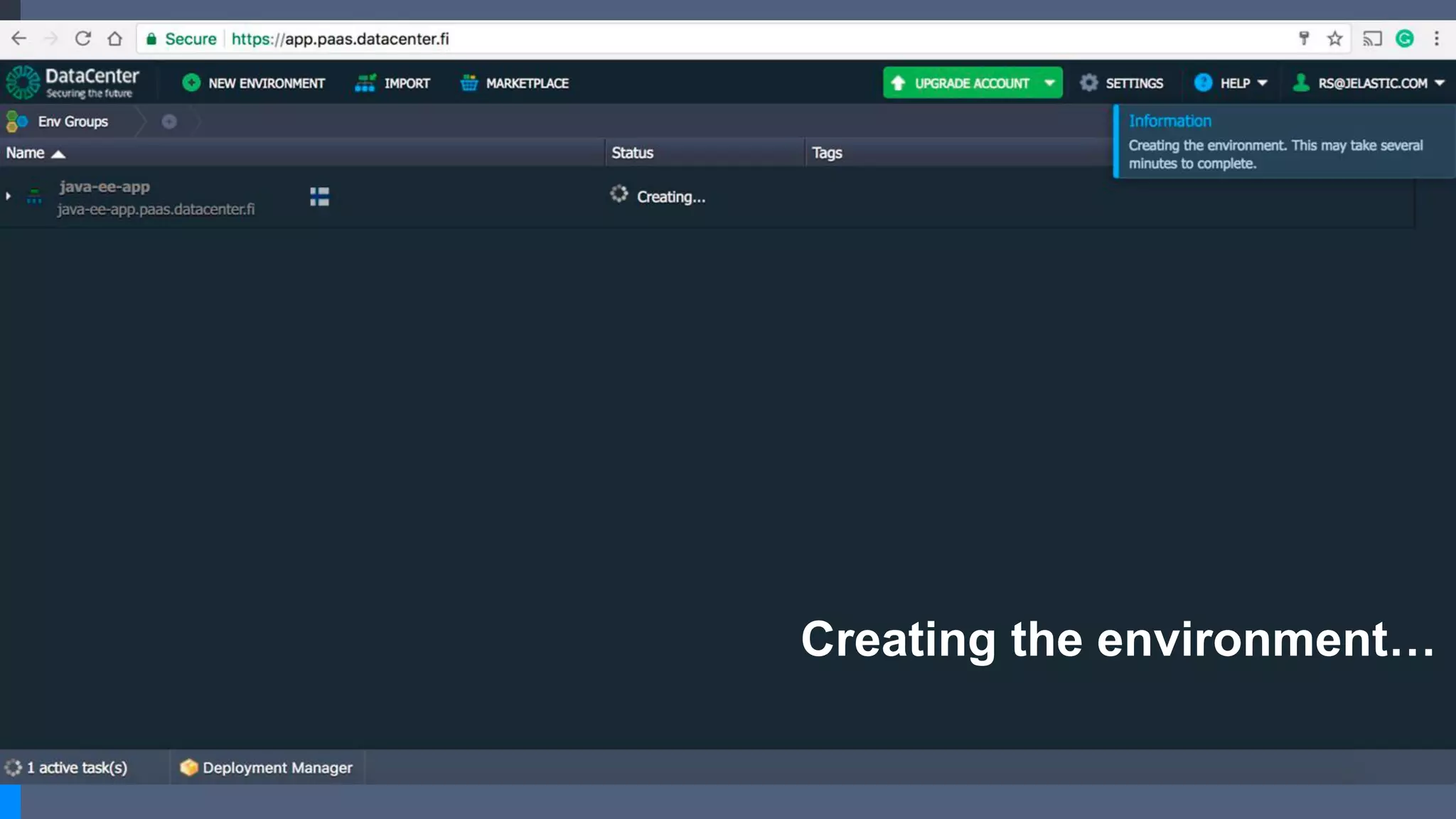Click the Tags column header
This screenshot has height=819, width=1456.
[827, 153]
